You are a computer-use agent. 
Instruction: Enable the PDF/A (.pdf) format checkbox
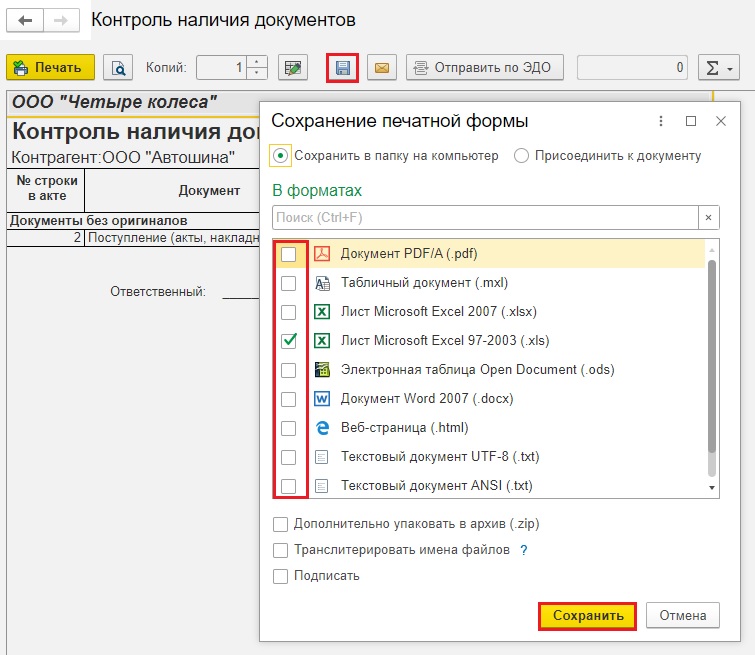[288, 255]
